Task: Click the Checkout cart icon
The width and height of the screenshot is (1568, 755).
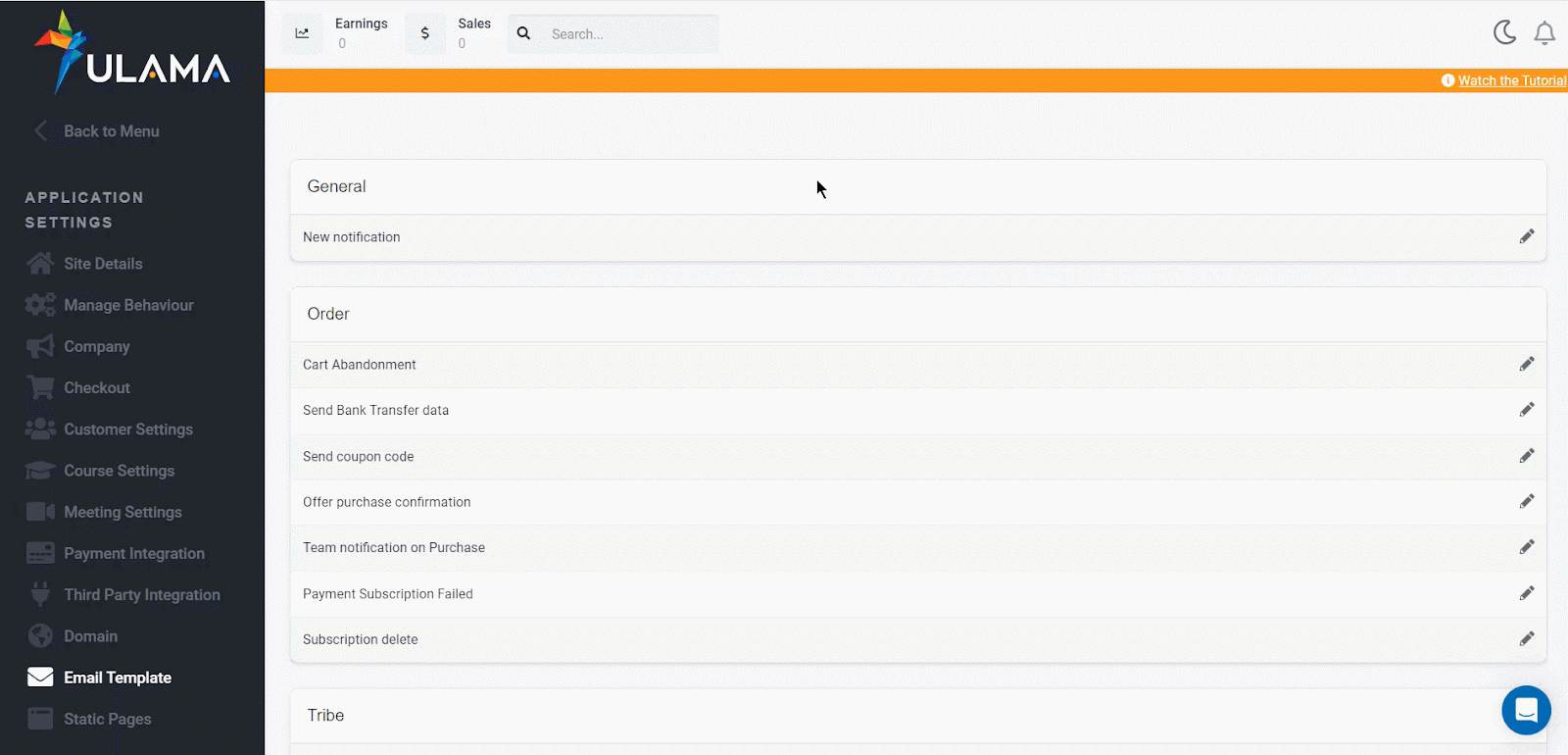Action: [40, 387]
